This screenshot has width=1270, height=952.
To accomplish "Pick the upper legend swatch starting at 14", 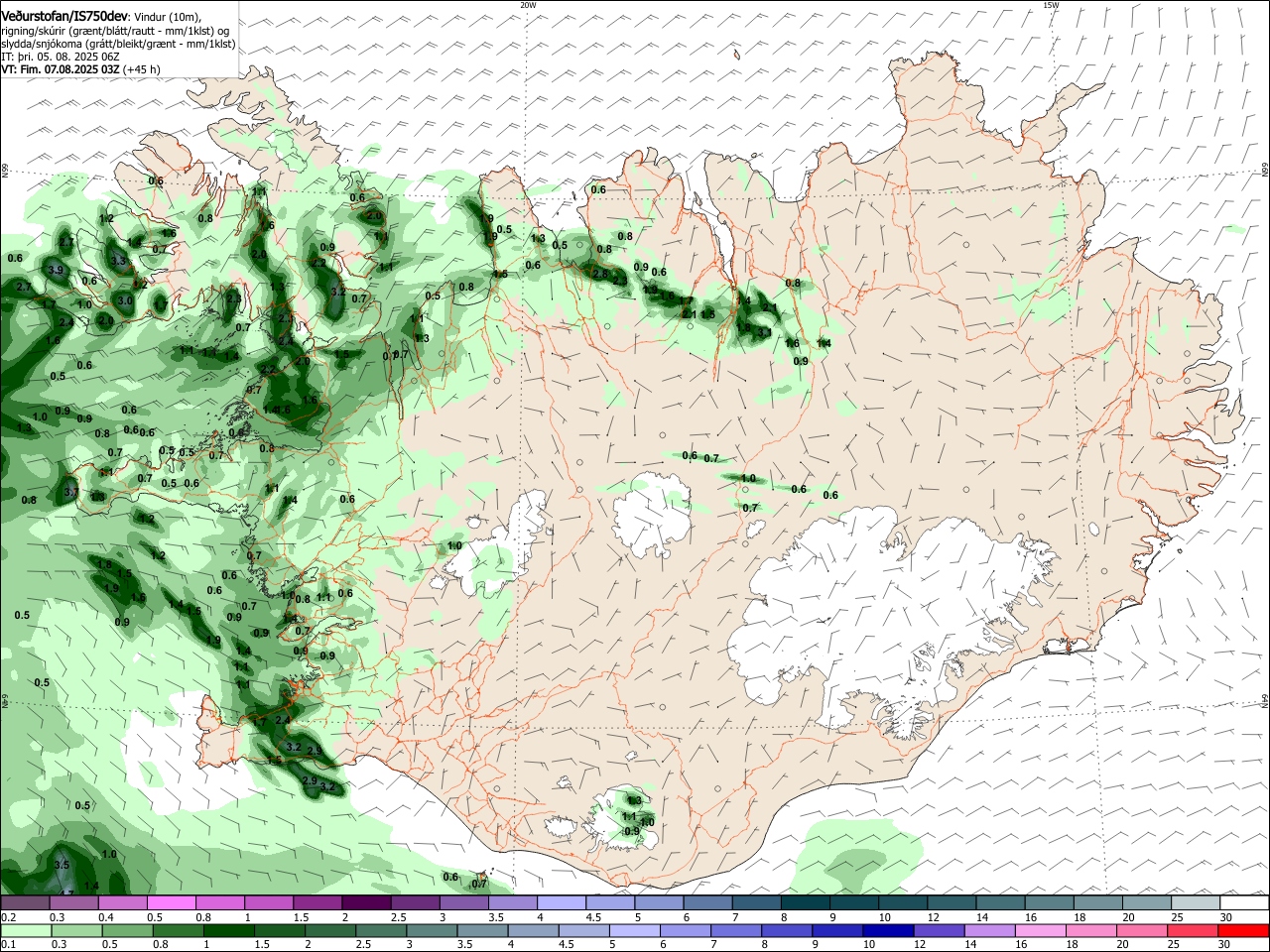I will tap(999, 903).
